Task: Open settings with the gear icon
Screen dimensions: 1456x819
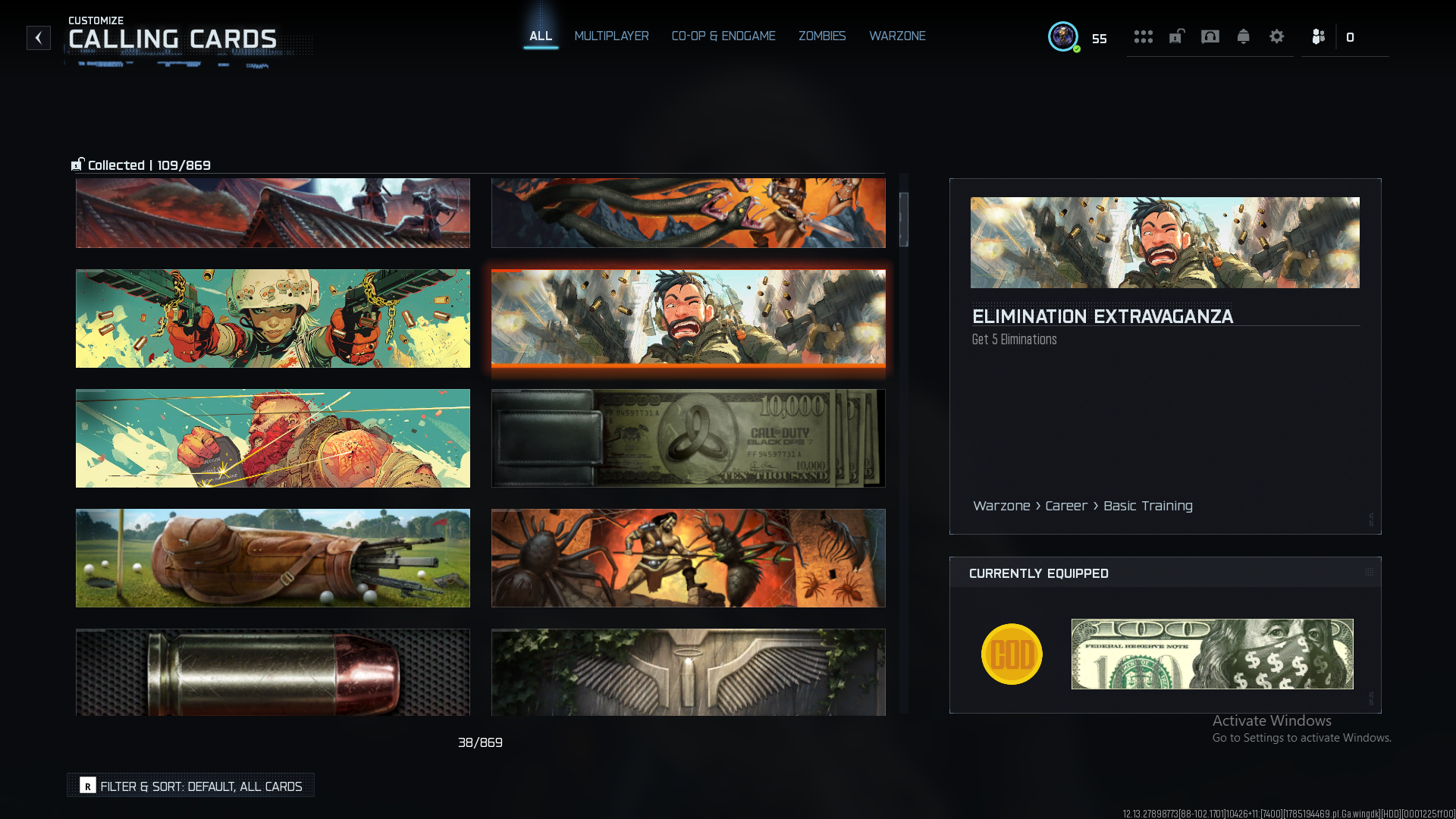Action: pos(1277,36)
